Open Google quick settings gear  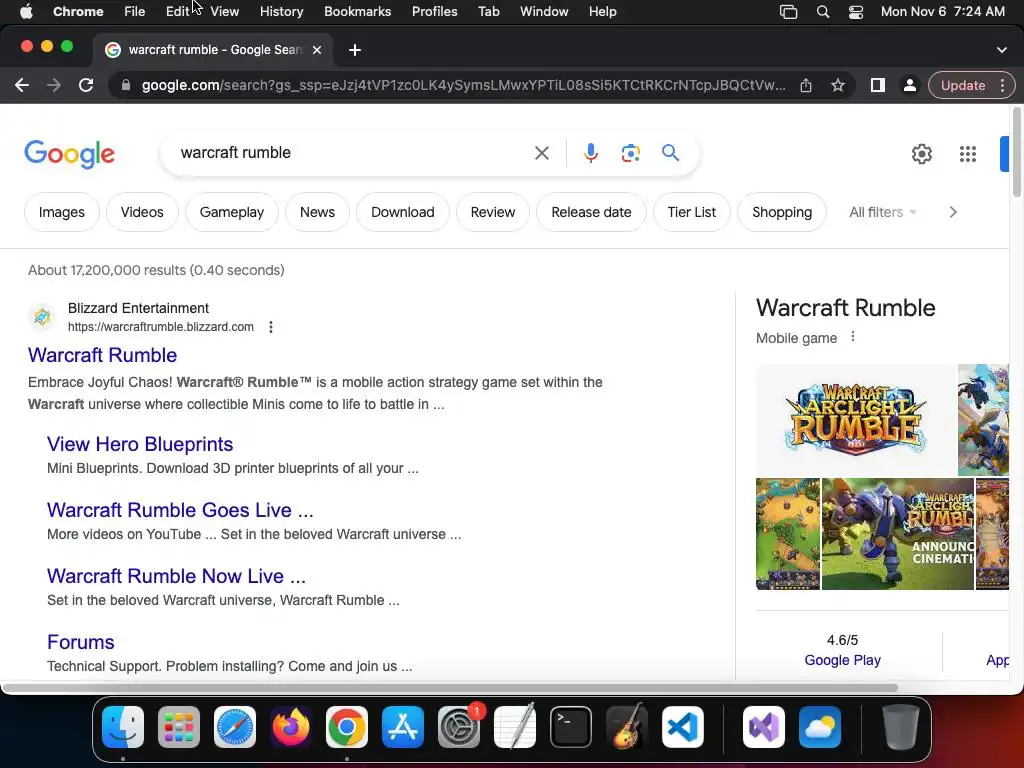coord(921,154)
